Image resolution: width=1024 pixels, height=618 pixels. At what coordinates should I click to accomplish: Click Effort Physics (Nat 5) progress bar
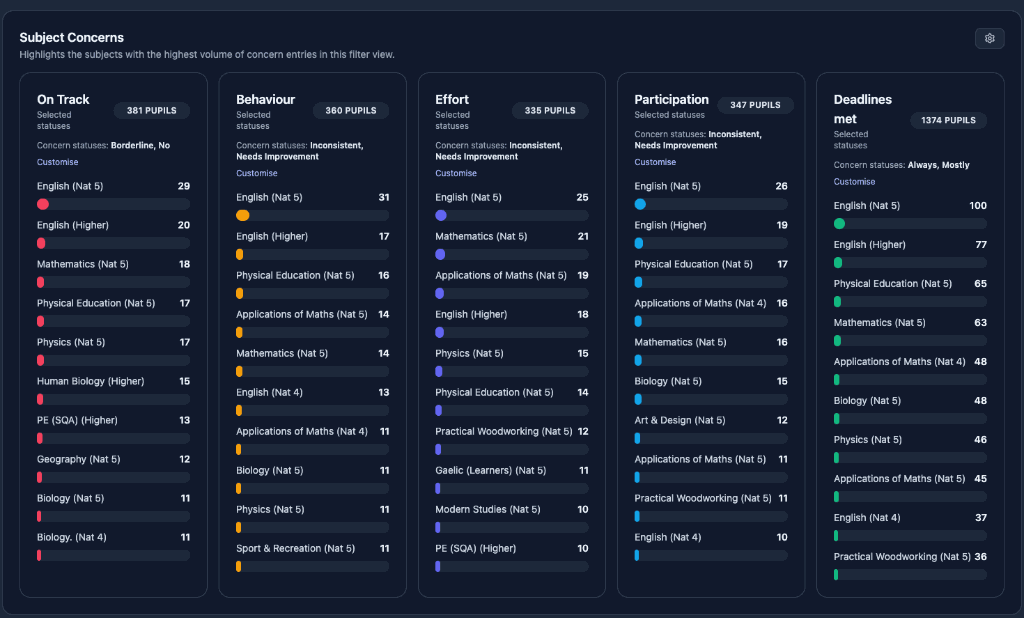pyautogui.click(x=511, y=372)
